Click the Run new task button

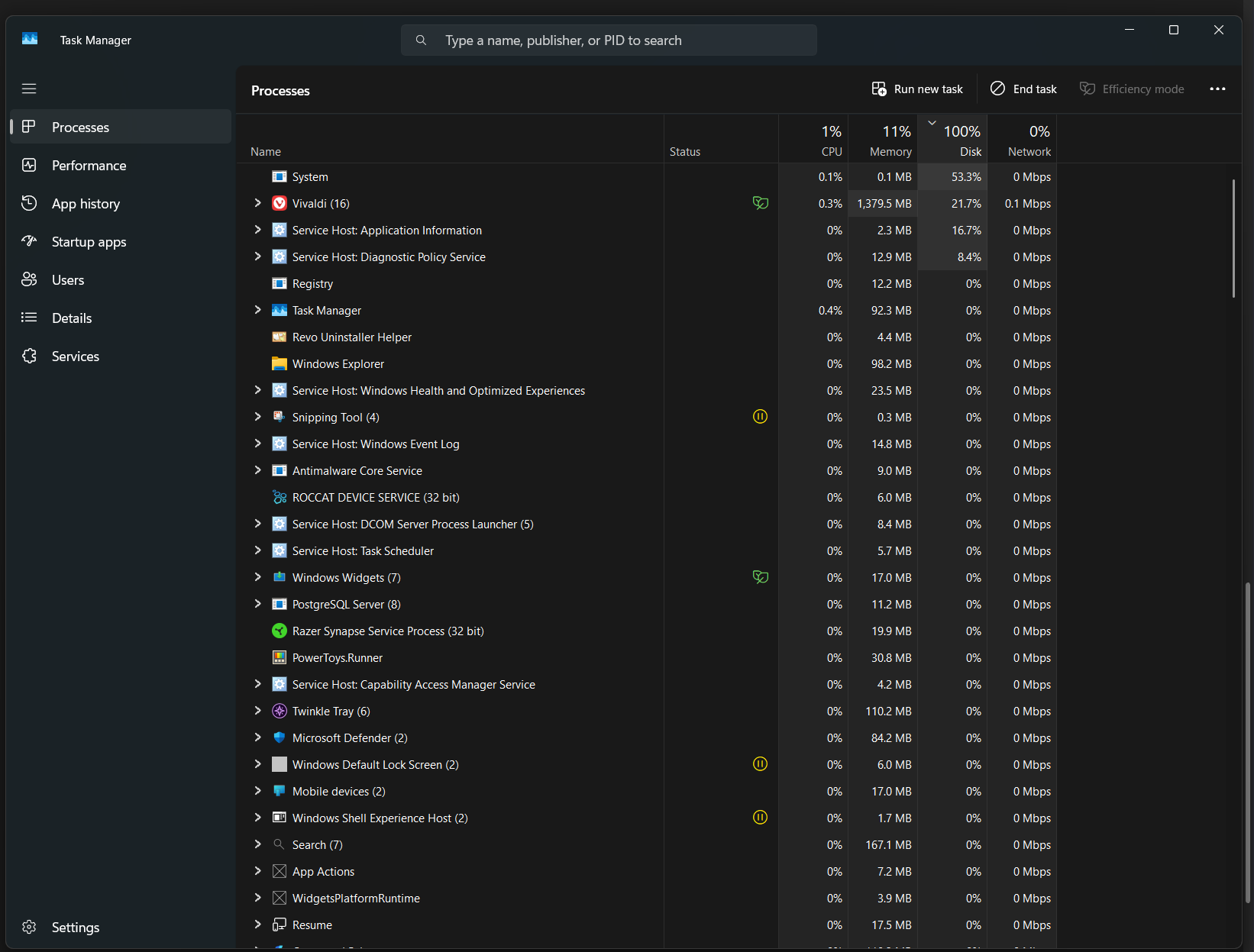917,89
